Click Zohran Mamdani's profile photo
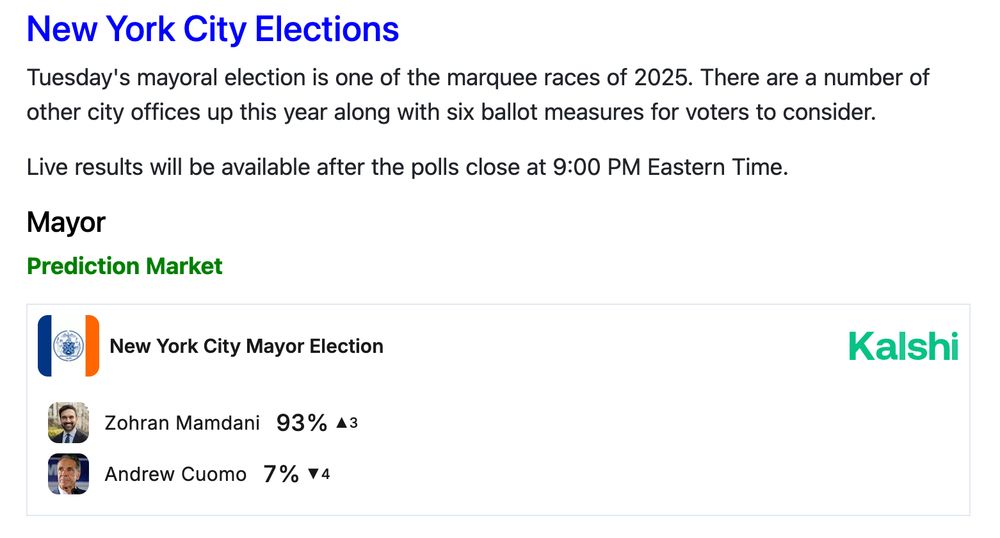The width and height of the screenshot is (1000, 538). pos(68,423)
